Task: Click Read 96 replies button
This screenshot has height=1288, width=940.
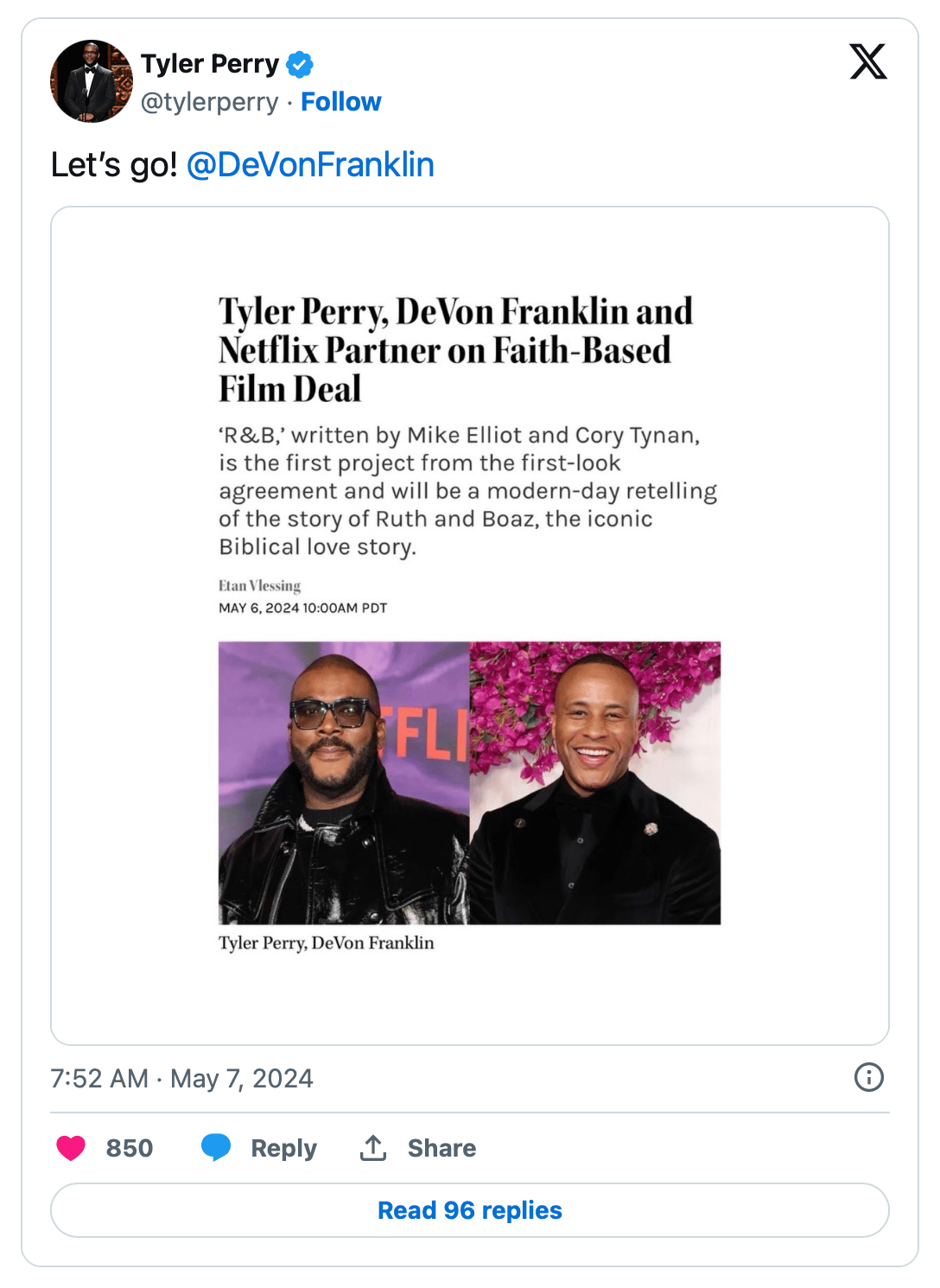Action: pos(470,1210)
